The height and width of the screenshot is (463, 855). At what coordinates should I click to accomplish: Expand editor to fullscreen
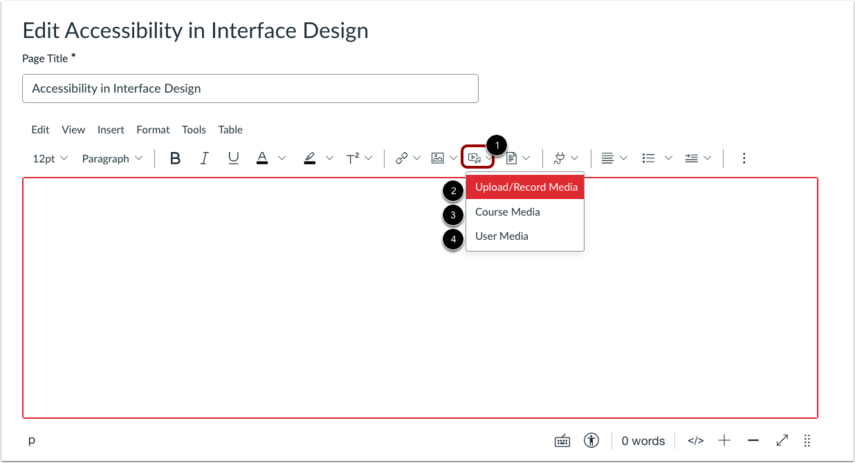click(782, 440)
